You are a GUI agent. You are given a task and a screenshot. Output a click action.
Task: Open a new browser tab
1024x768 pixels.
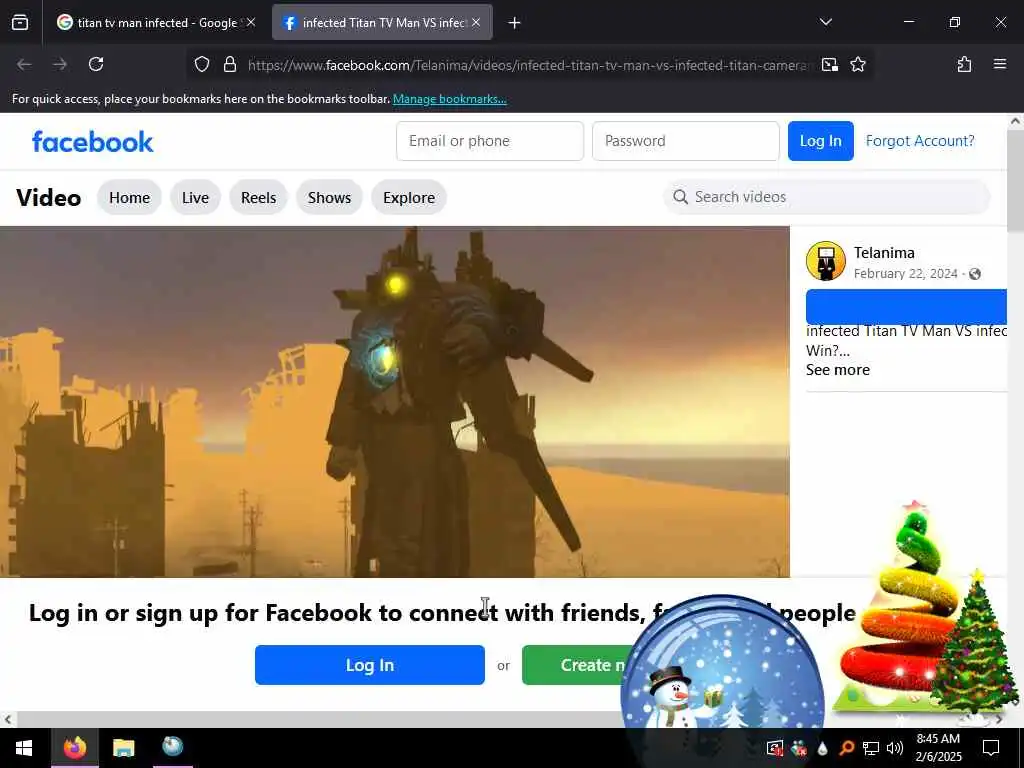pyautogui.click(x=515, y=23)
